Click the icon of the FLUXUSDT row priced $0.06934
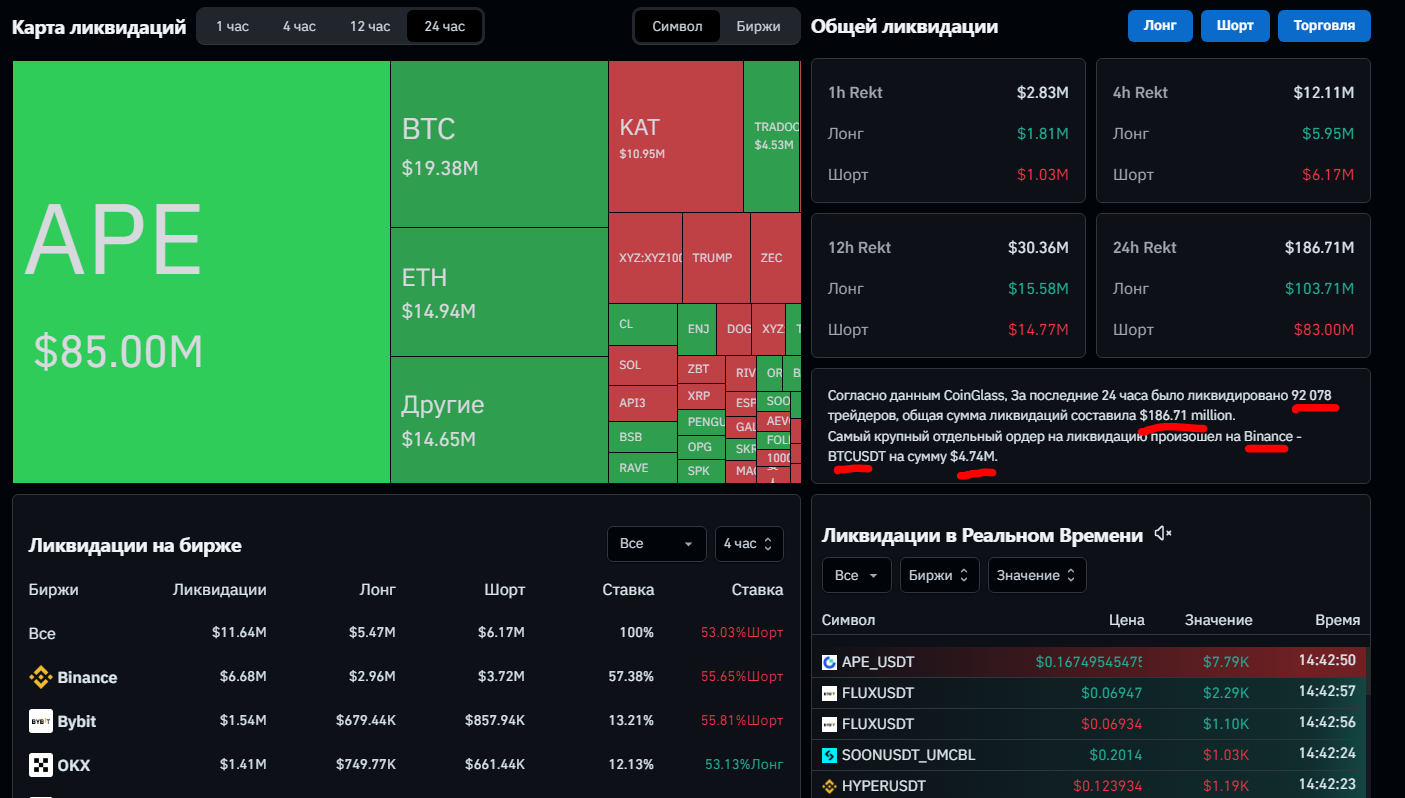 pos(829,724)
